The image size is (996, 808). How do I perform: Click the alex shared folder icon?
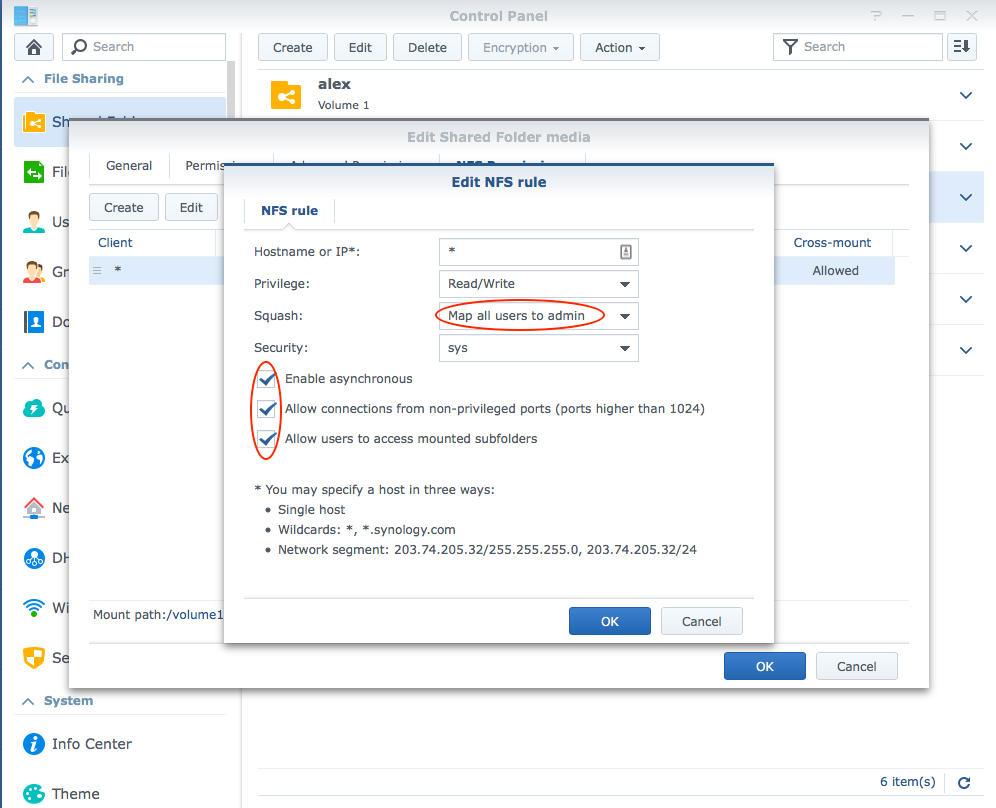click(x=286, y=95)
